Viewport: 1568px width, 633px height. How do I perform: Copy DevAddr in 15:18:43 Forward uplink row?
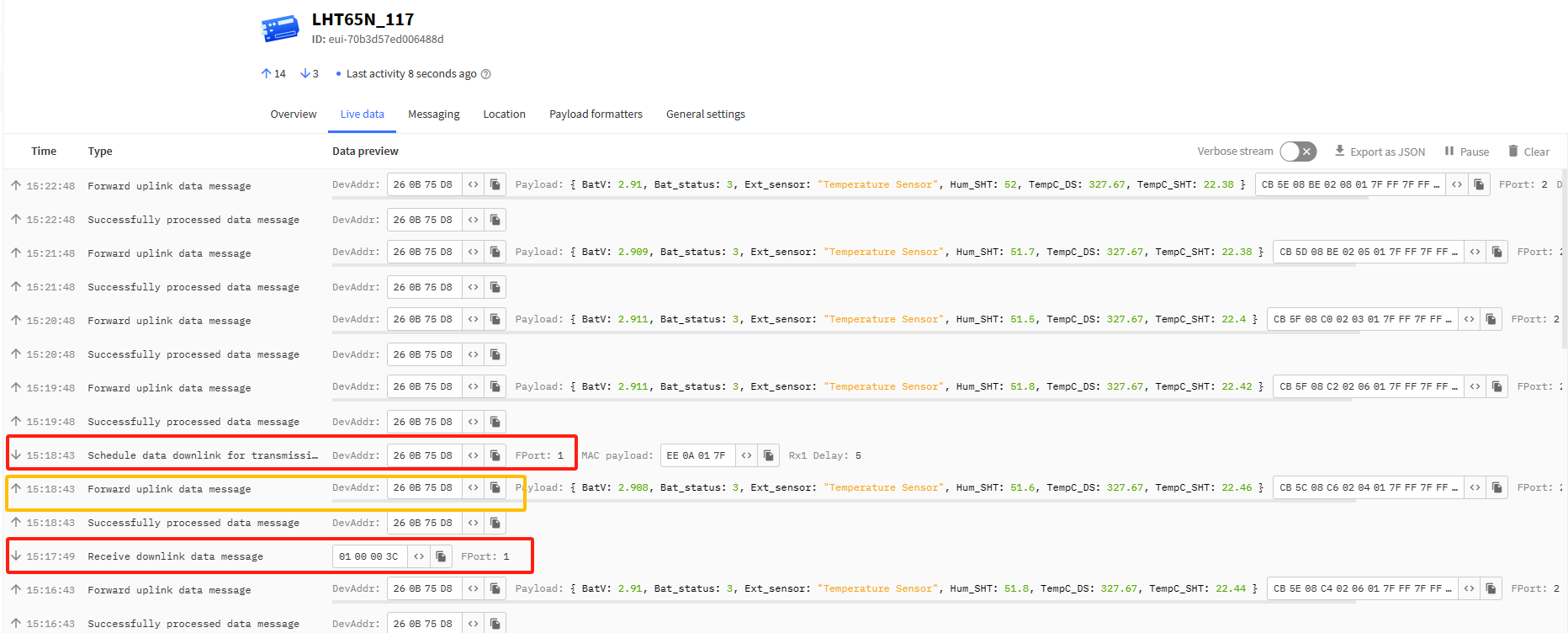495,487
